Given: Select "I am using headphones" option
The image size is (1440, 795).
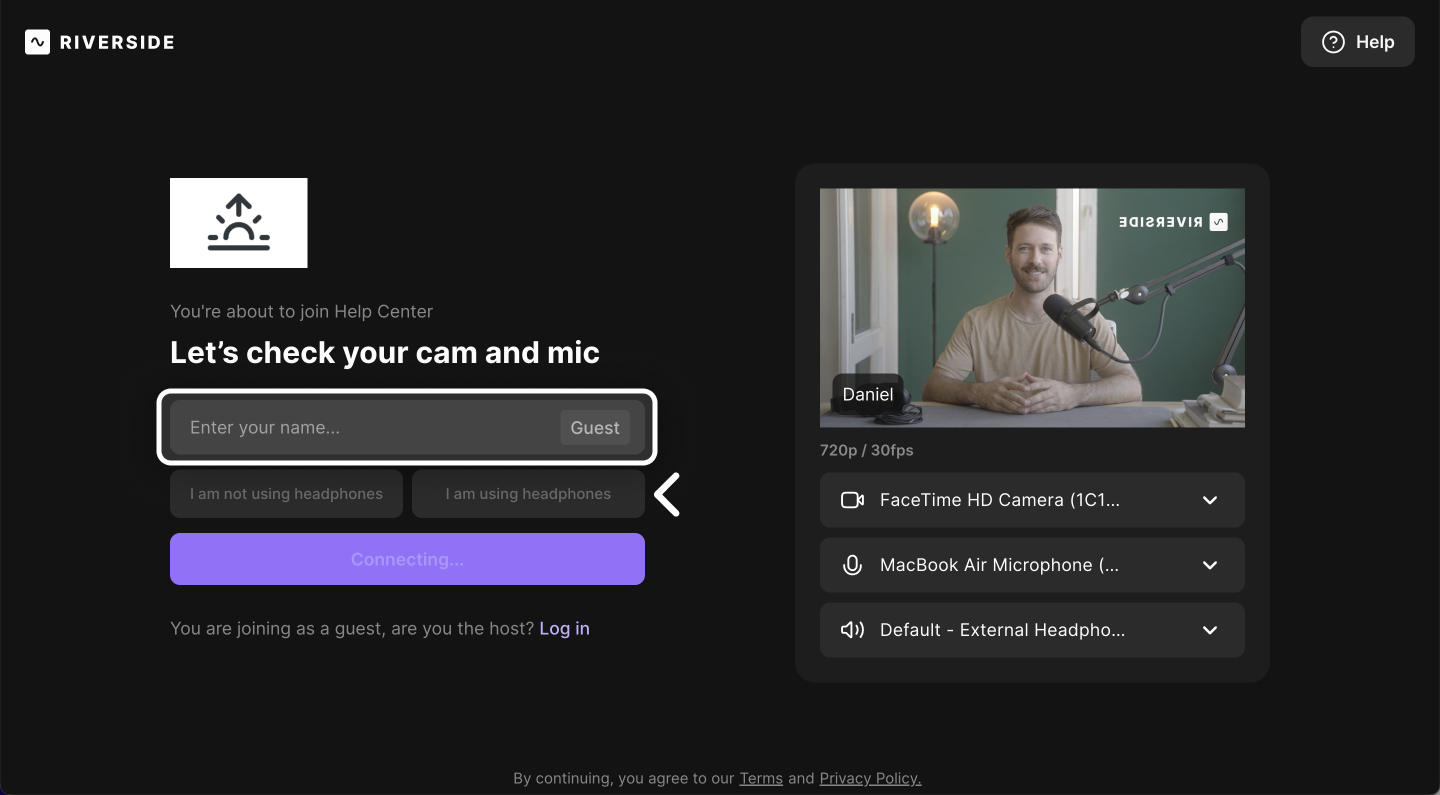Looking at the screenshot, I should coord(528,494).
